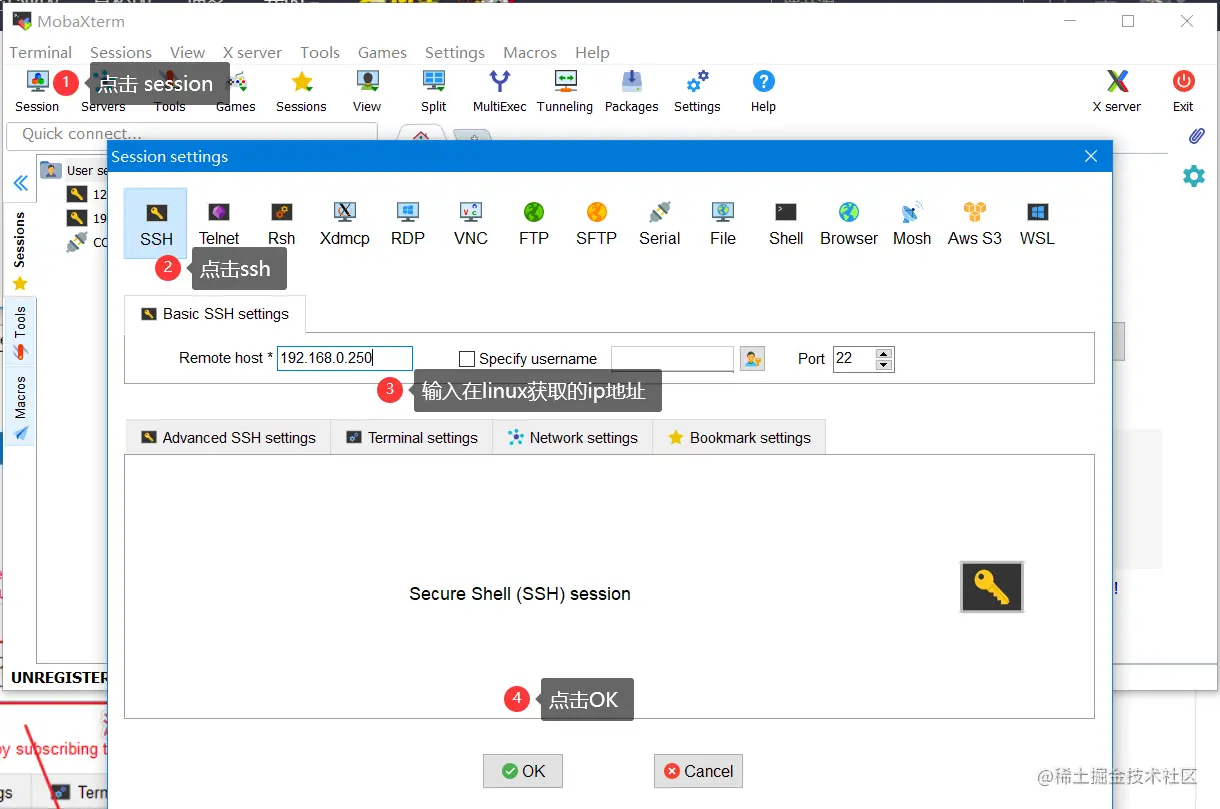Viewport: 1220px width, 809px height.
Task: Click the Remote host input field
Action: (x=345, y=358)
